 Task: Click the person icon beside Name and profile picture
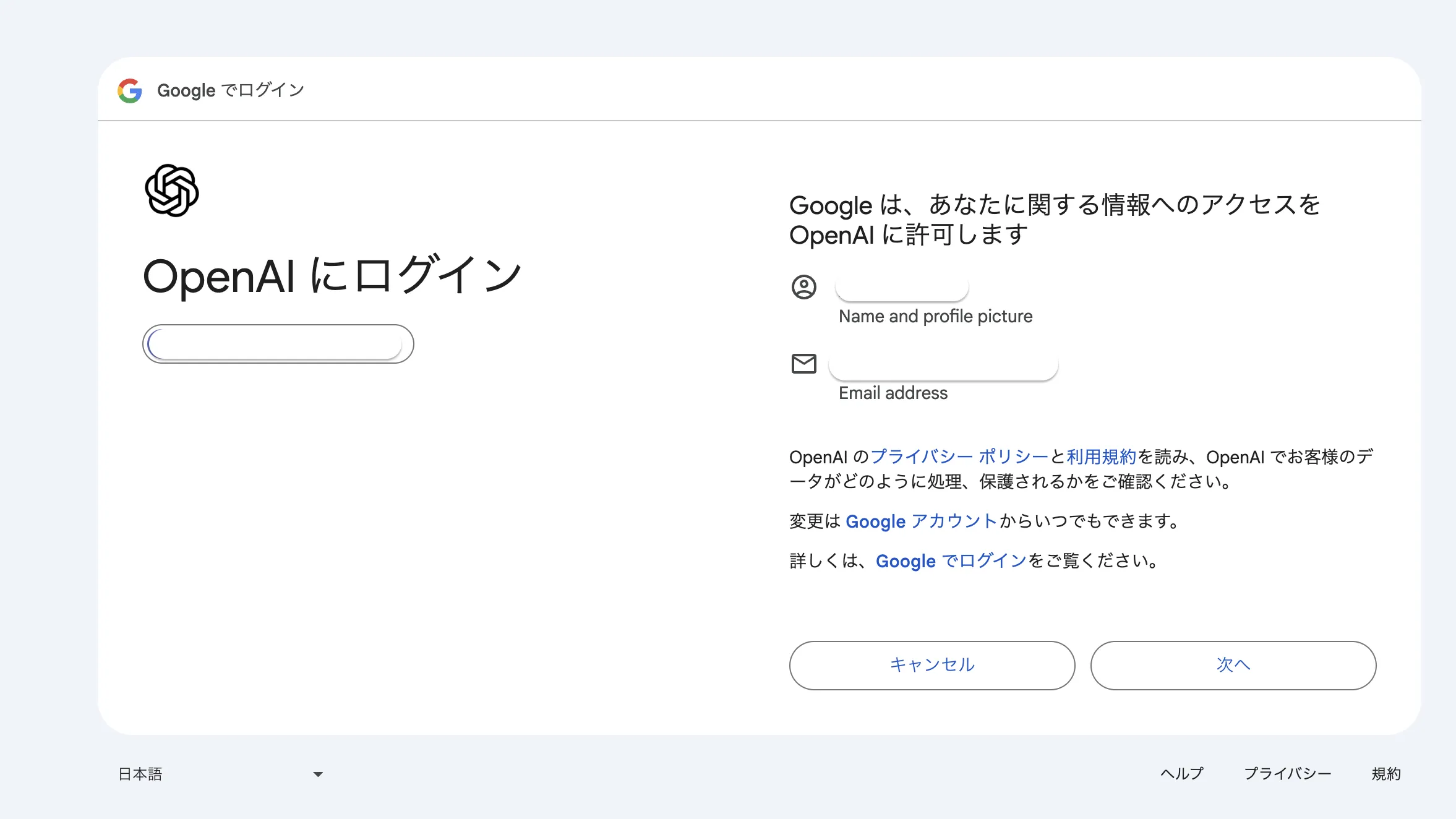pyautogui.click(x=804, y=286)
